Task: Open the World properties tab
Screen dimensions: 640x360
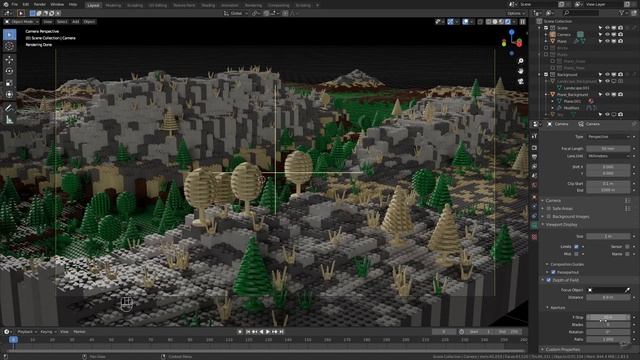Action: [x=534, y=185]
